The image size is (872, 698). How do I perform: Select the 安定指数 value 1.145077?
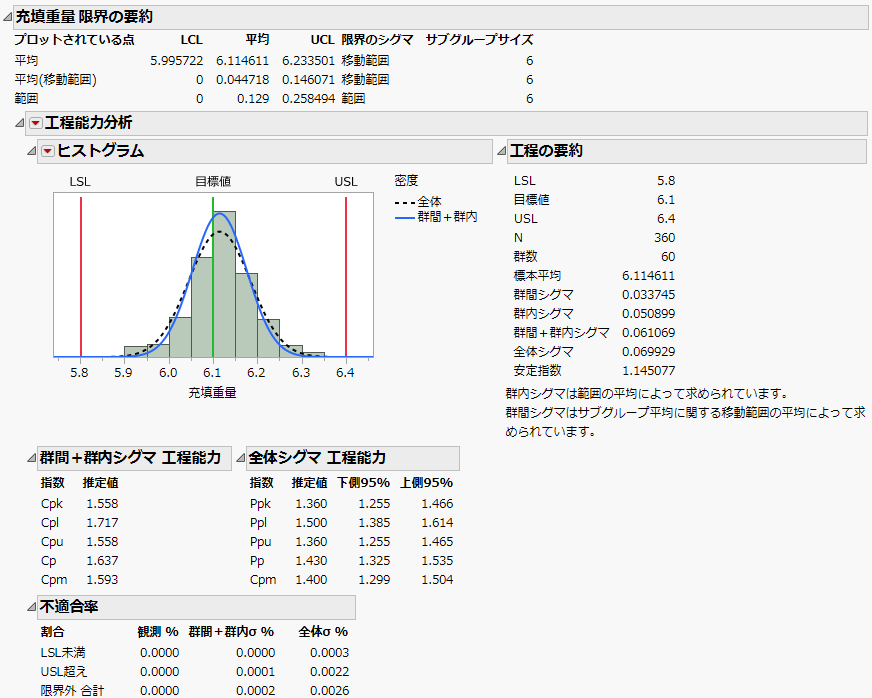click(648, 370)
